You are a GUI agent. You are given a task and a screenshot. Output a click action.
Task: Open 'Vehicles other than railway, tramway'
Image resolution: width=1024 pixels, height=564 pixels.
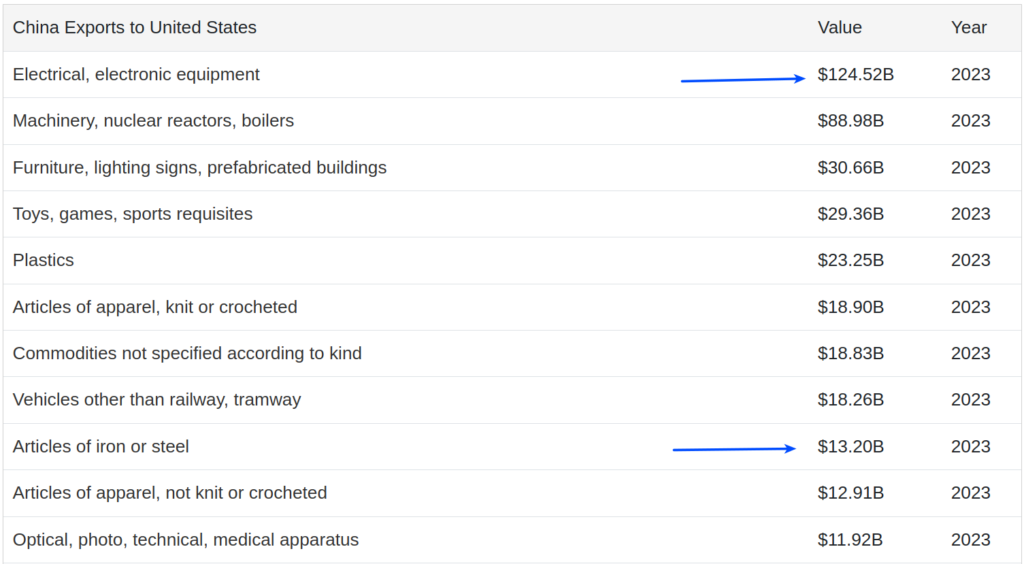156,400
